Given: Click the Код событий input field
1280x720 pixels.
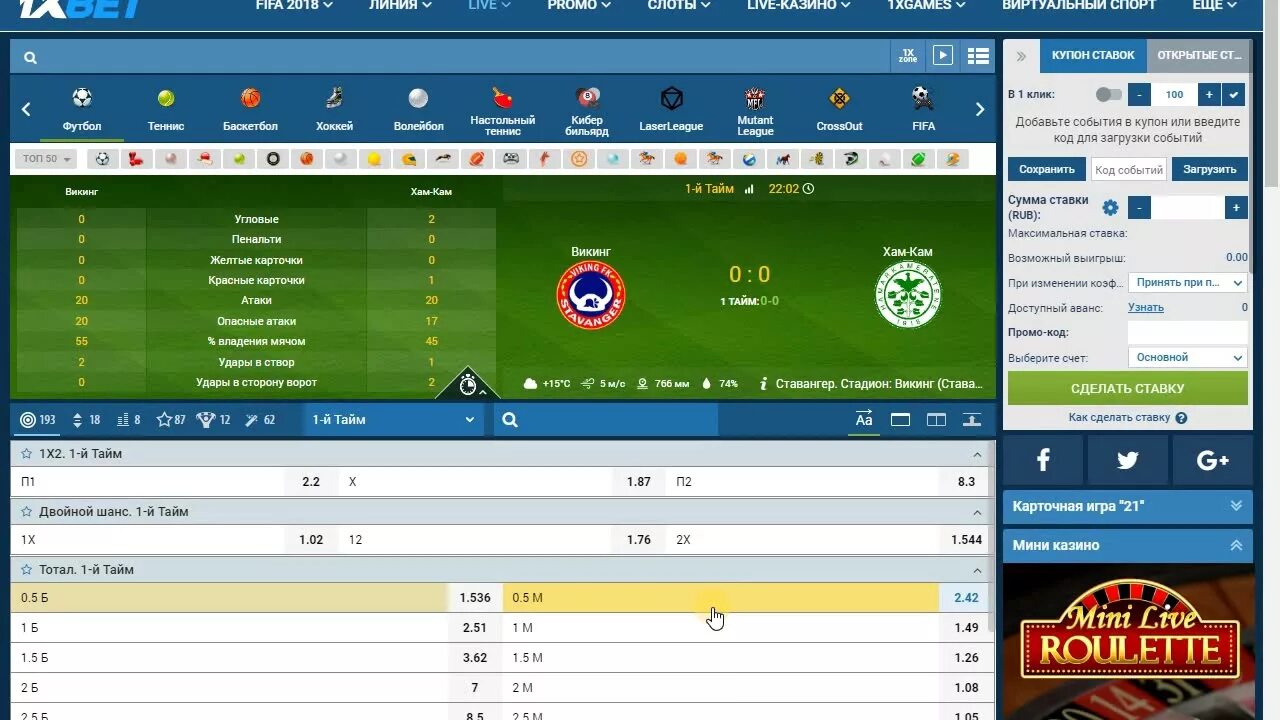Looking at the screenshot, I should (1128, 170).
